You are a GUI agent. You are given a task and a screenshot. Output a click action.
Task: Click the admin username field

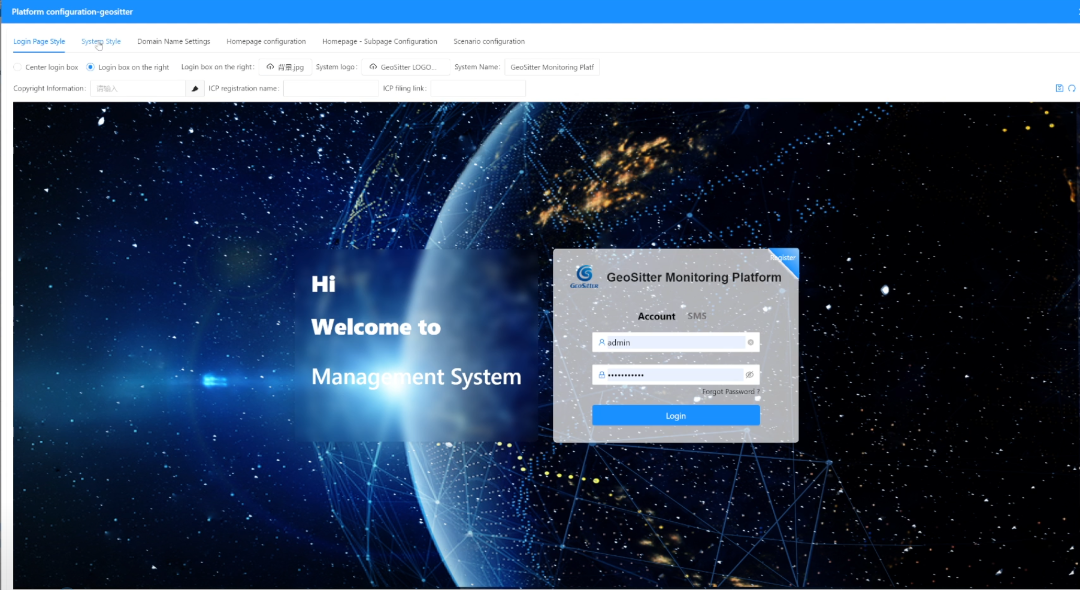(x=676, y=342)
